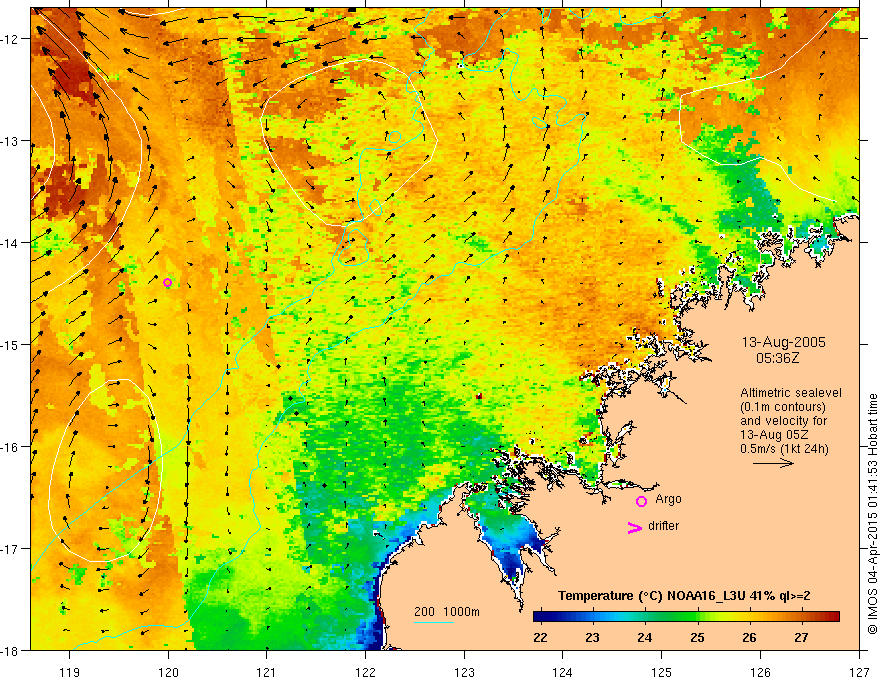This screenshot has height=680, width=880.
Task: Click the longitude axis label '126'
Action: point(760,672)
